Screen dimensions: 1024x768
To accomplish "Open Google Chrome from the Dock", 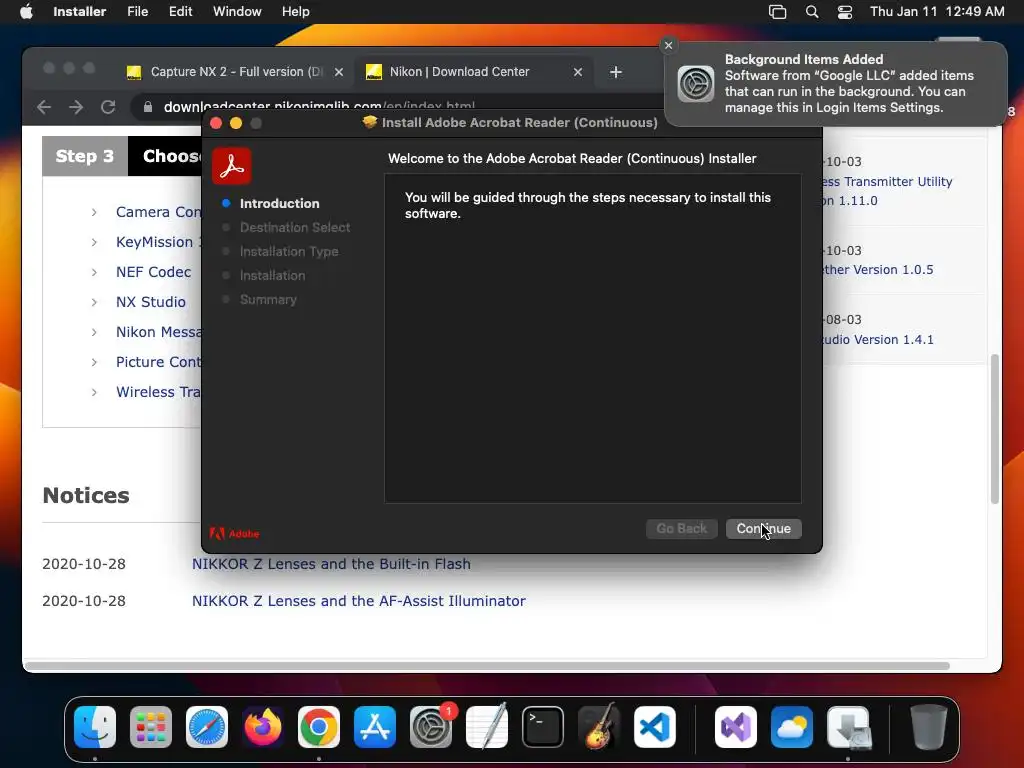I will point(319,727).
